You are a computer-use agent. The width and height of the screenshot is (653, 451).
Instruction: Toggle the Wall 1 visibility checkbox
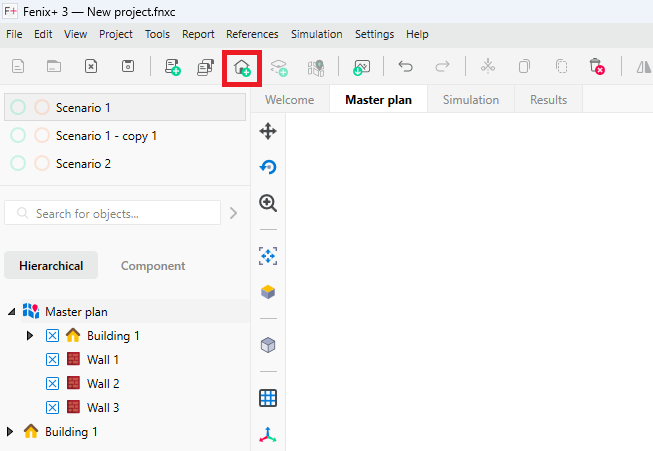click(x=53, y=360)
